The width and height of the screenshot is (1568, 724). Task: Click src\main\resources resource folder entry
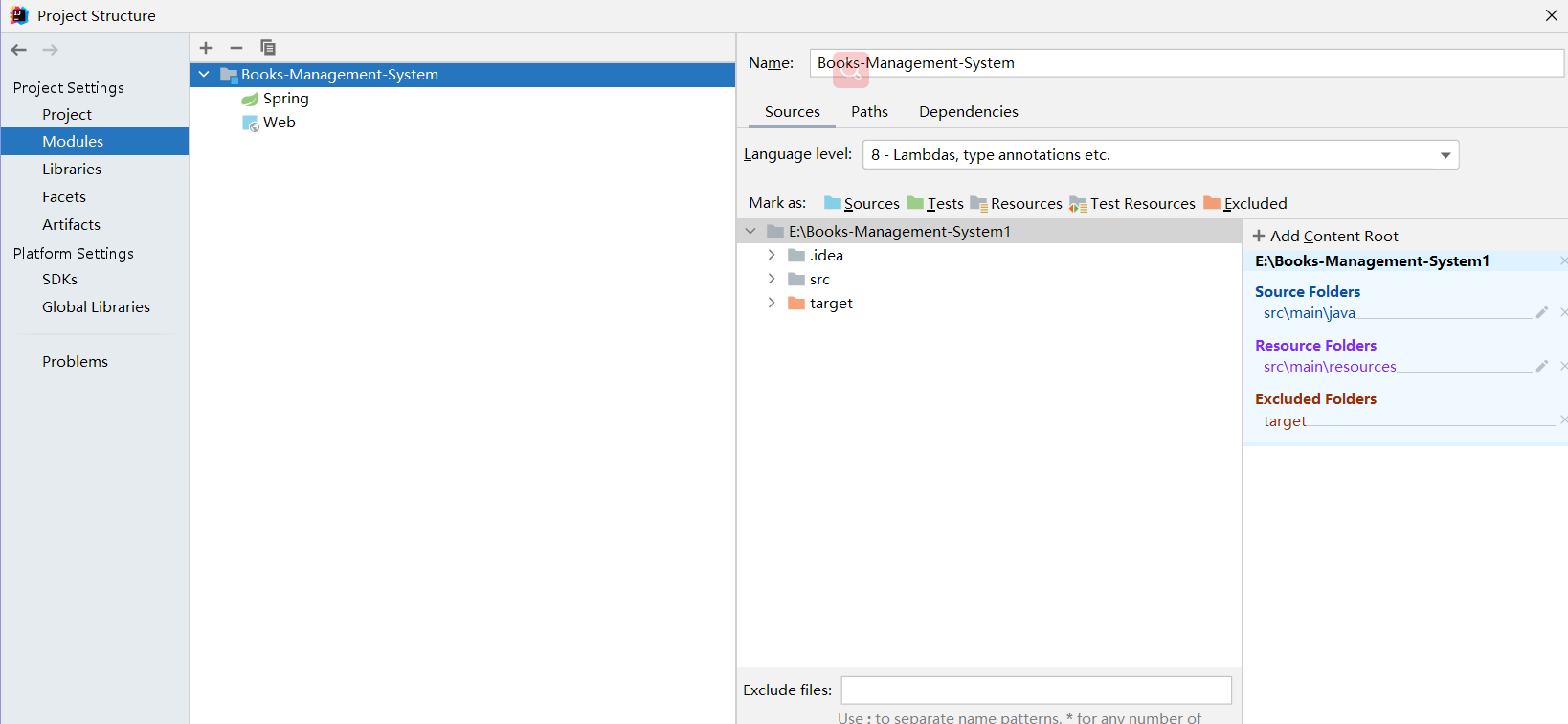point(1330,367)
